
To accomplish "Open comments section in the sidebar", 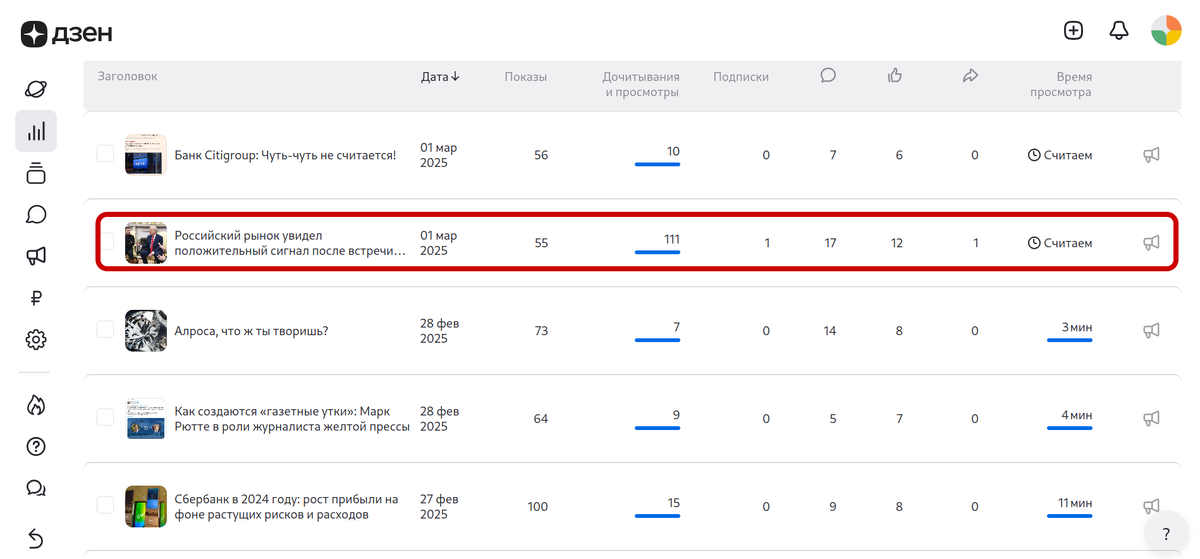I will (36, 215).
